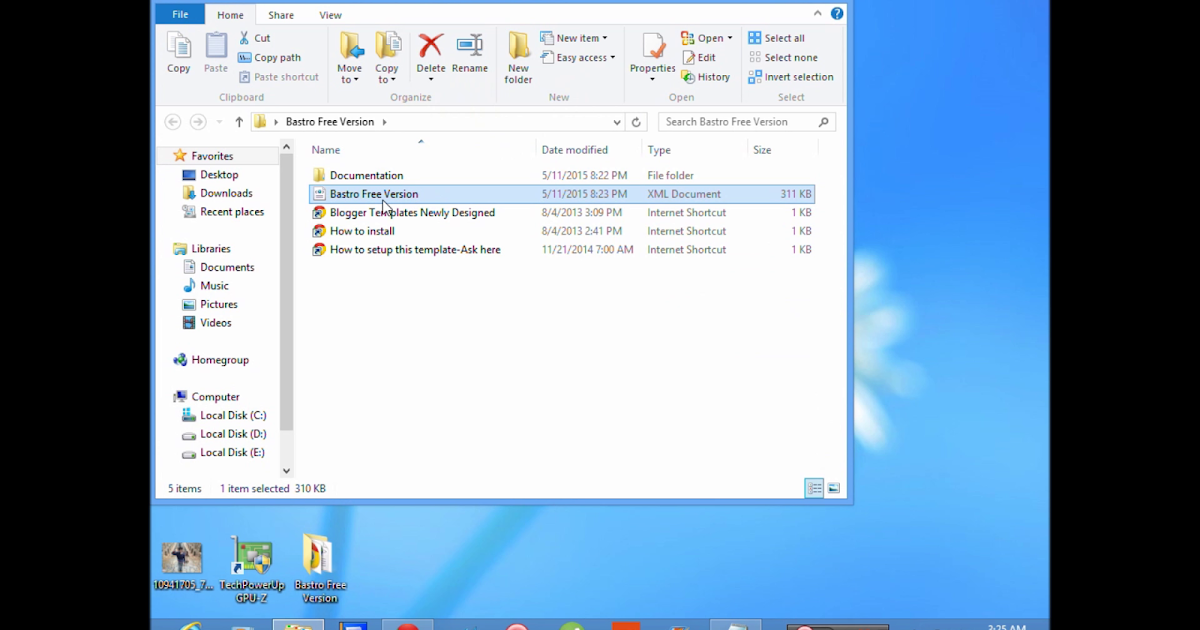Go forward with the Forward arrow
Image resolution: width=1200 pixels, height=630 pixels.
click(198, 122)
